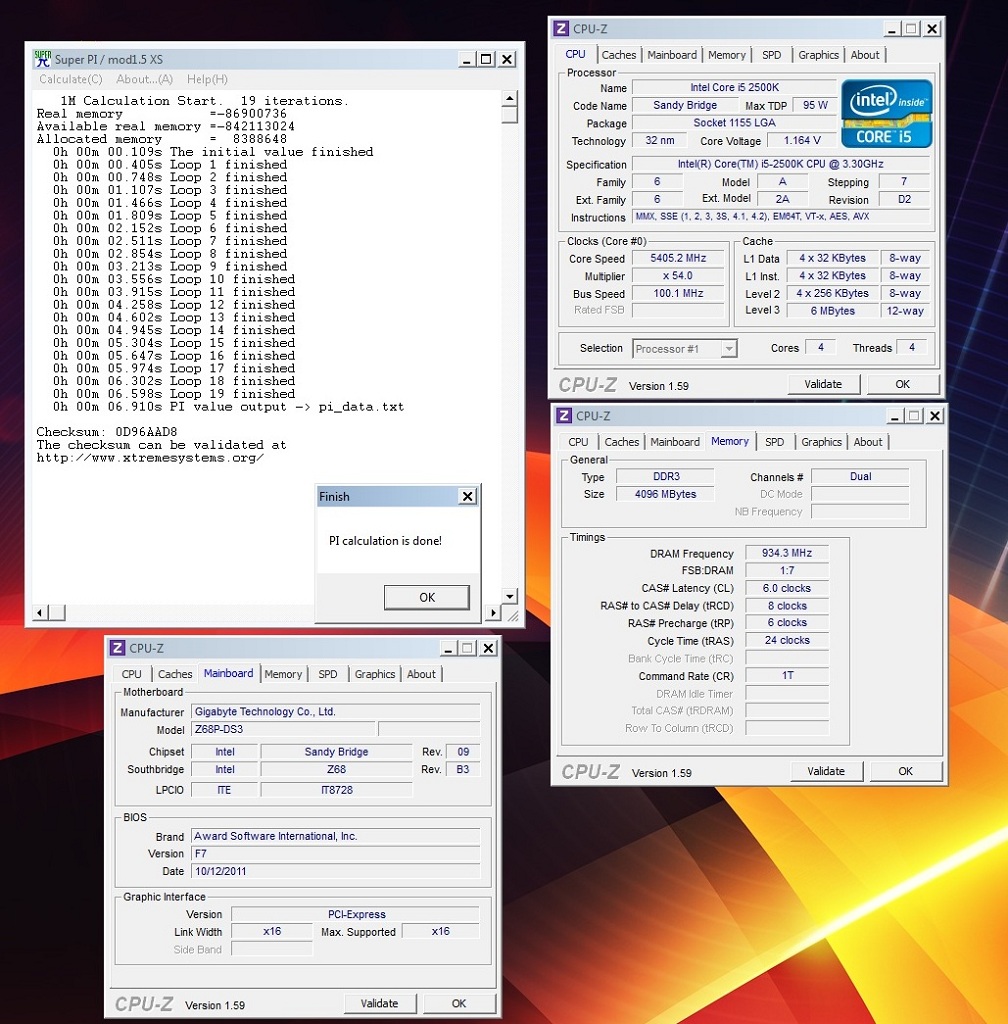This screenshot has height=1024, width=1008.
Task: Click the processor name 'Intel Core i5 2500K'
Action: [x=734, y=88]
